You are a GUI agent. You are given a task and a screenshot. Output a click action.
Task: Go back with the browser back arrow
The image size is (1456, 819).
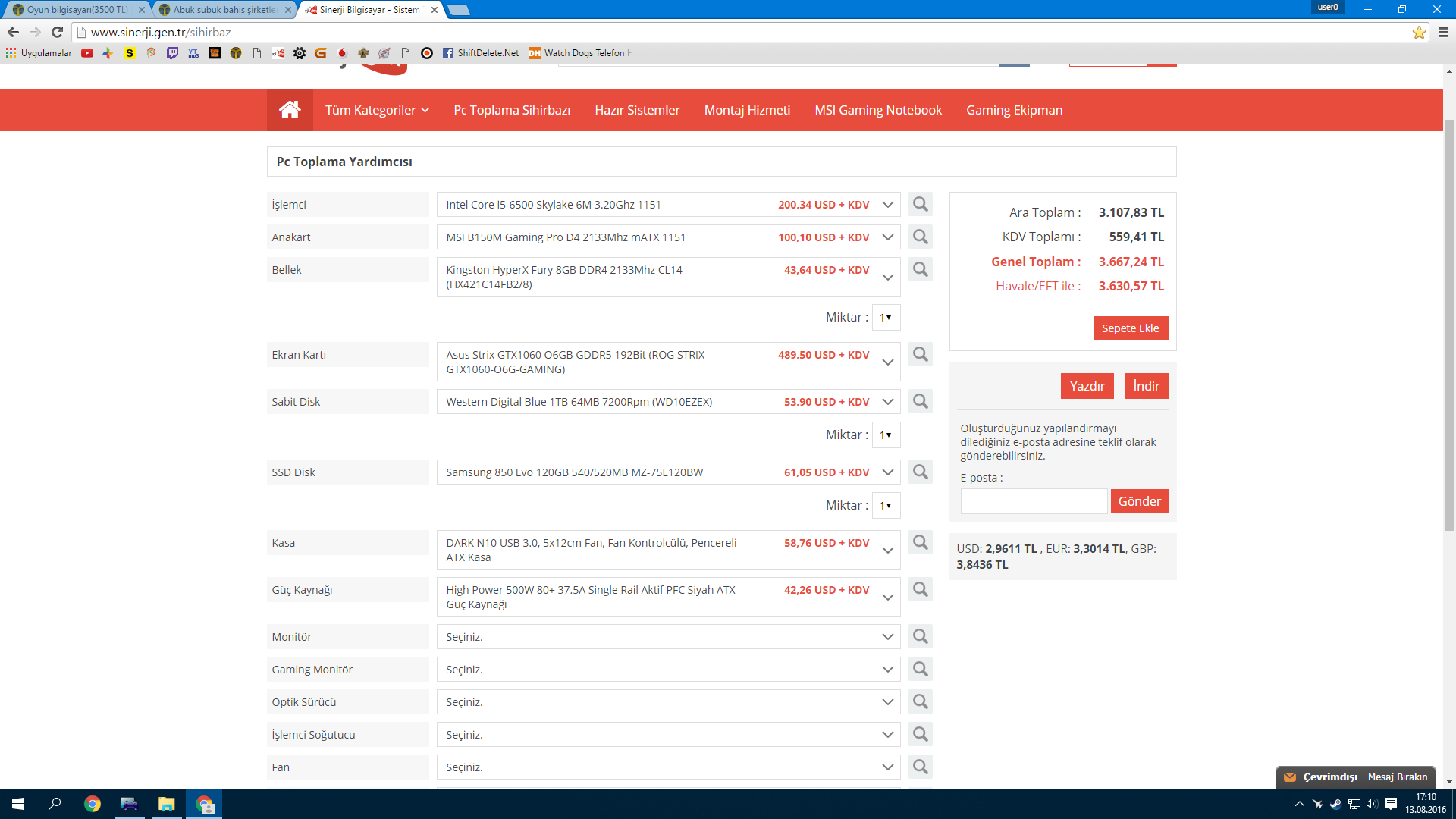13,32
